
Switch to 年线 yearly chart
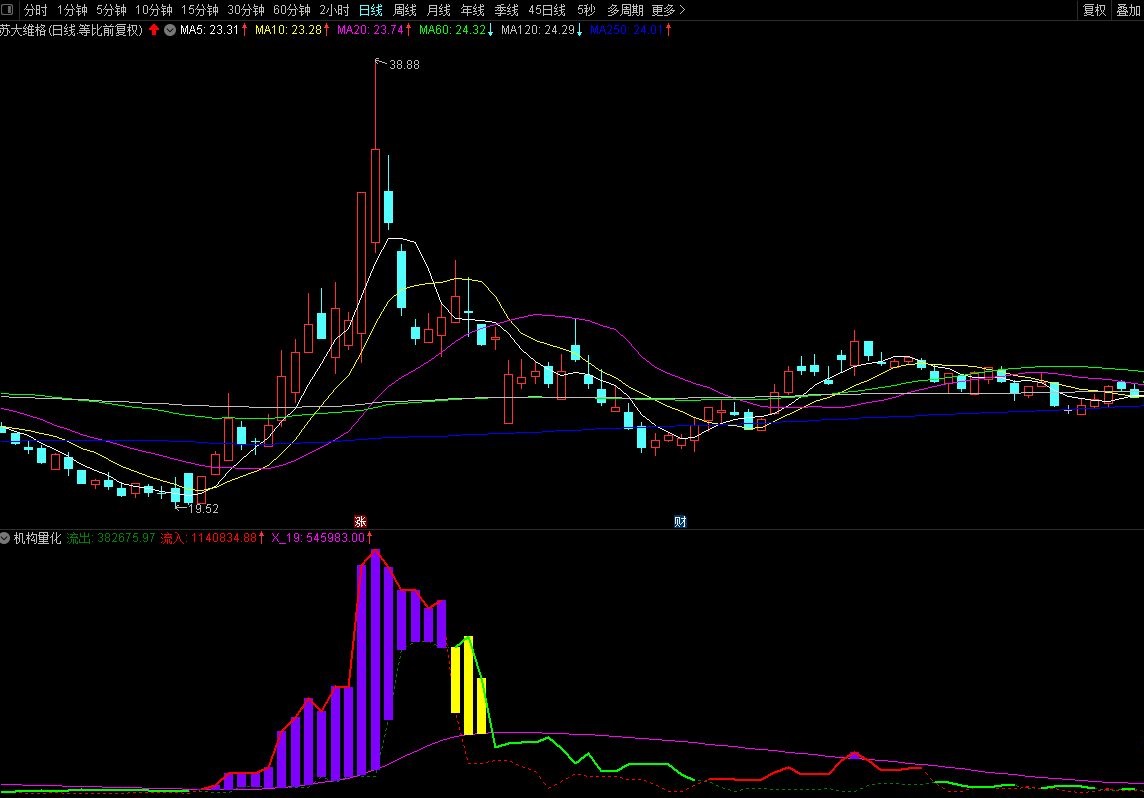click(x=473, y=10)
